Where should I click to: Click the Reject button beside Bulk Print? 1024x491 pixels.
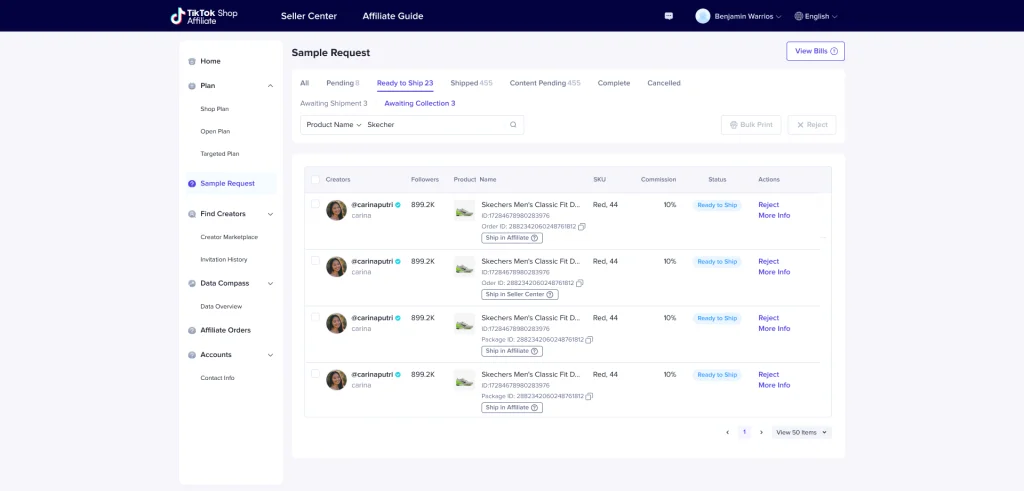pos(812,125)
